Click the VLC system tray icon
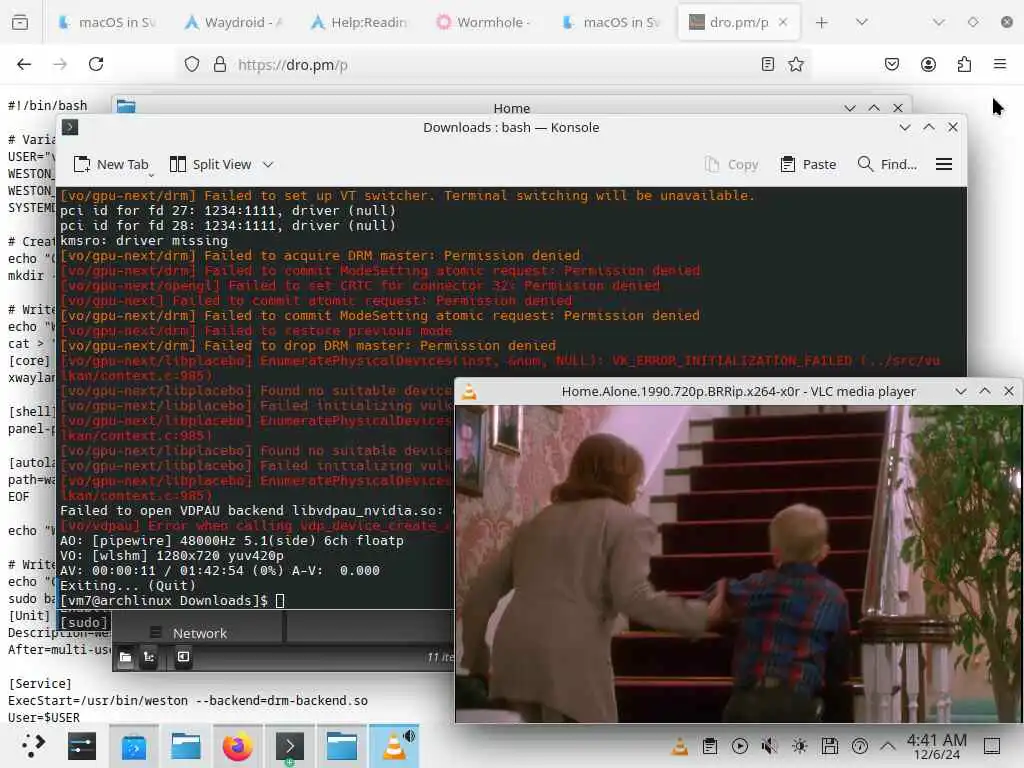The image size is (1024, 768). point(679,746)
